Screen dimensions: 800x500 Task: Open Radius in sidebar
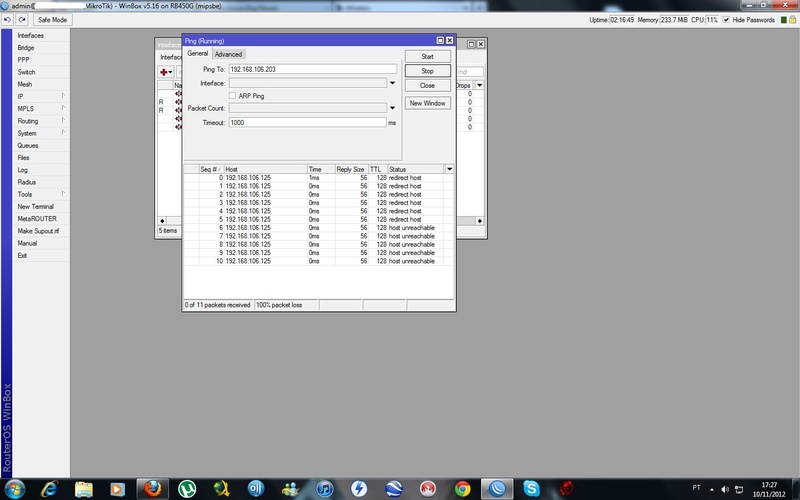27,182
